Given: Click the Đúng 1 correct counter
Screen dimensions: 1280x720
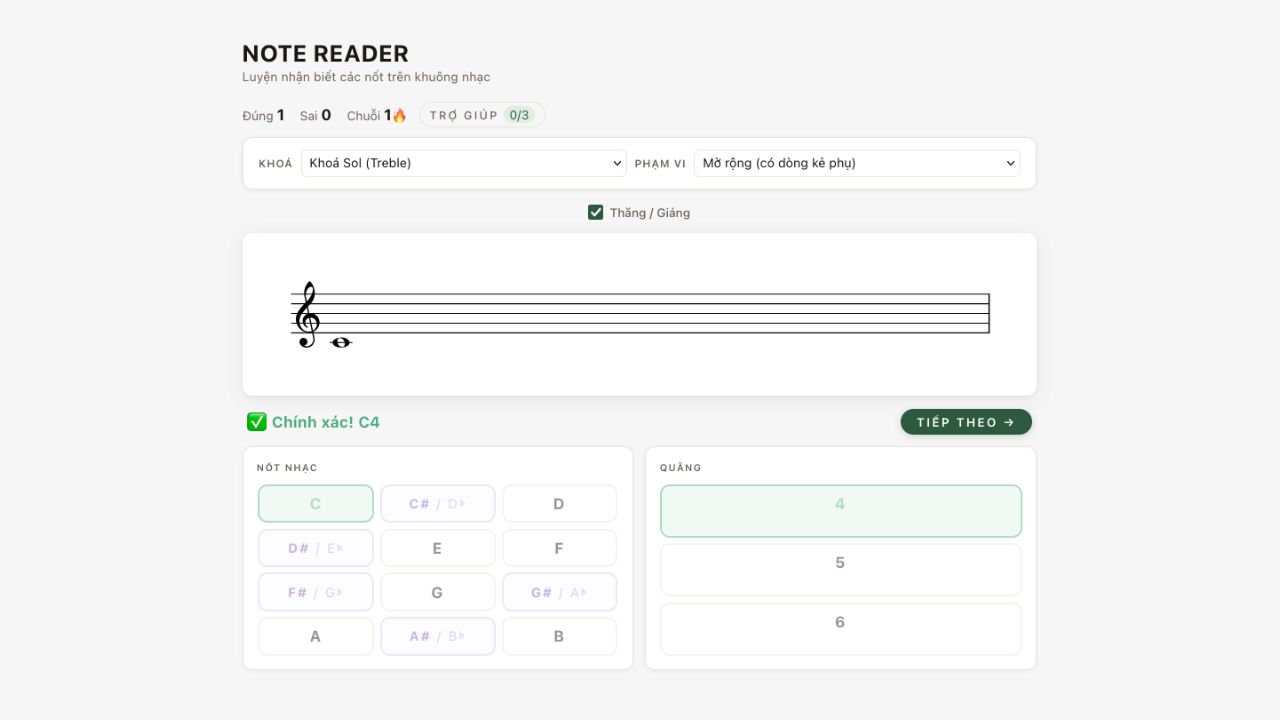Looking at the screenshot, I should (263, 115).
